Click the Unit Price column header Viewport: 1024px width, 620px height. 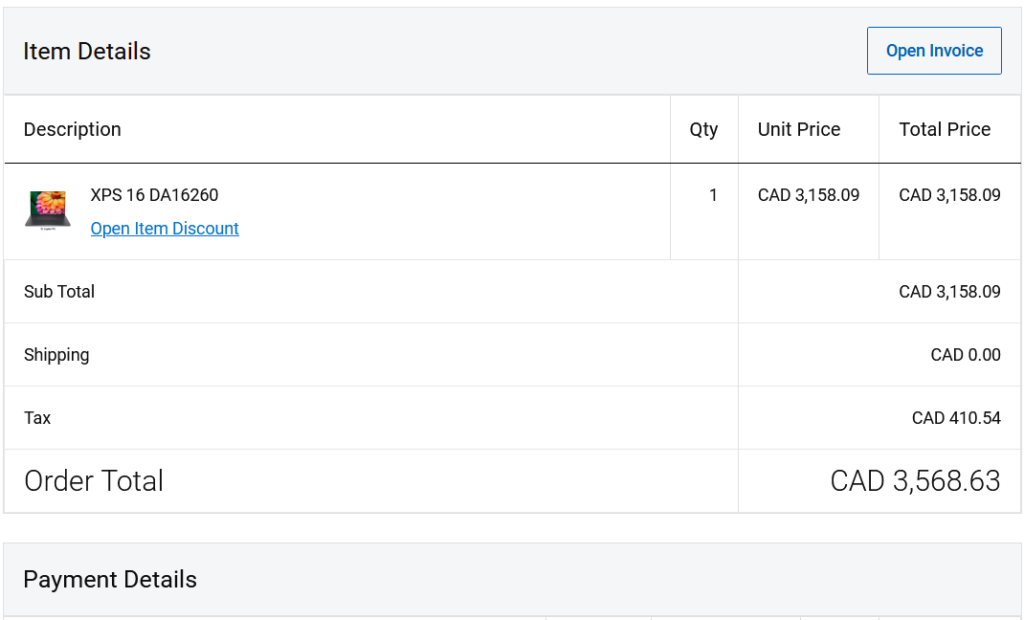click(798, 129)
